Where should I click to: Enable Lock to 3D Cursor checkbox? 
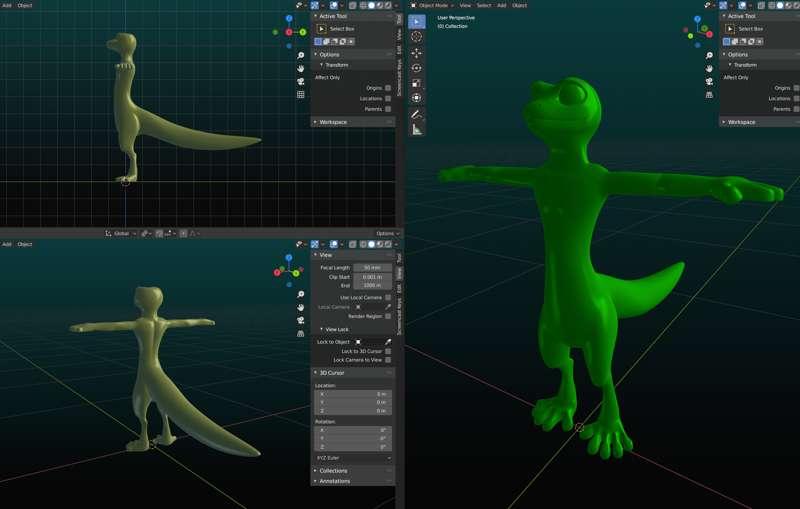[388, 351]
